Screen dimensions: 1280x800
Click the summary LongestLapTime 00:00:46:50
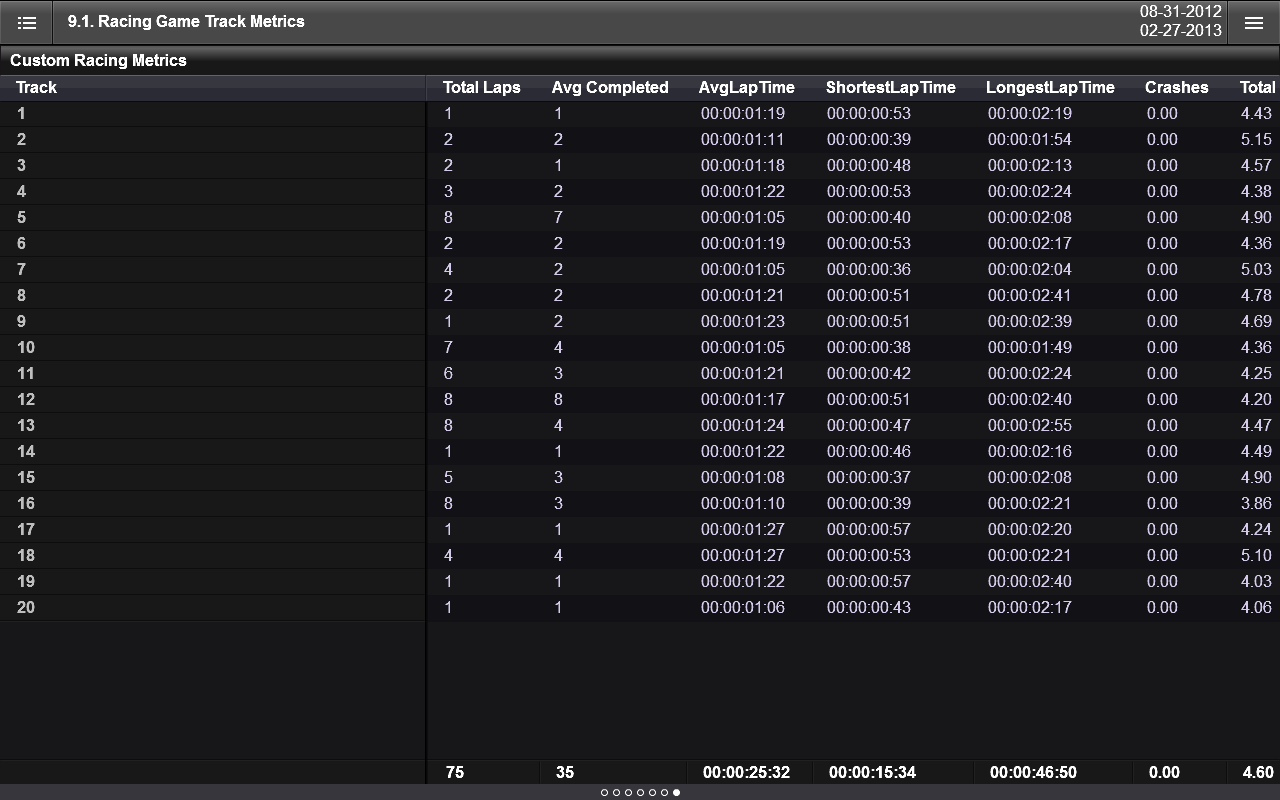(x=1033, y=772)
